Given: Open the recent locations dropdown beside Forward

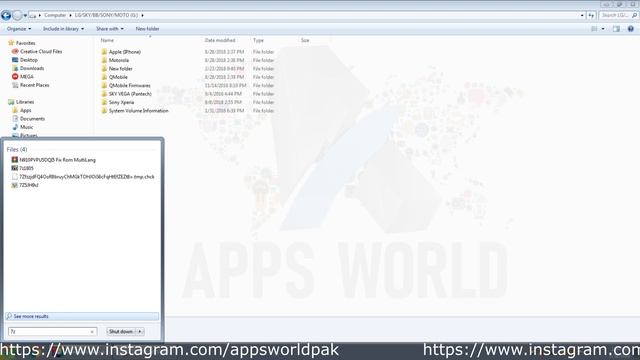Looking at the screenshot, I should (25, 16).
